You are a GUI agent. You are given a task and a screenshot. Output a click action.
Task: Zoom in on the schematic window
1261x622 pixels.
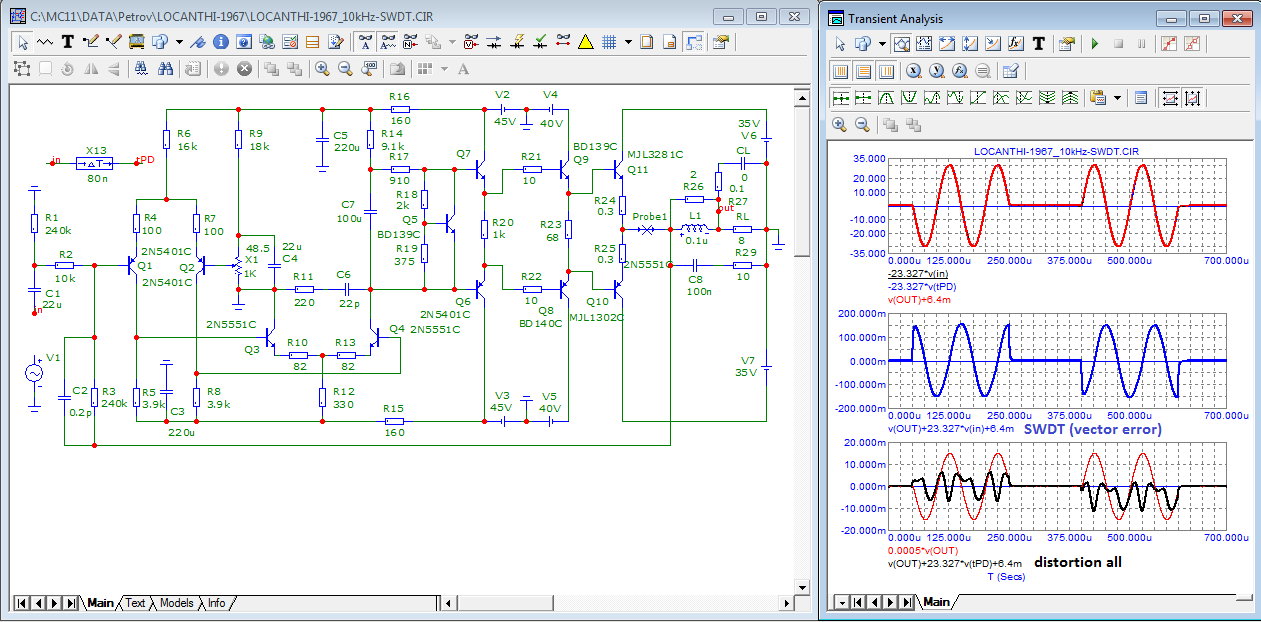coord(322,69)
